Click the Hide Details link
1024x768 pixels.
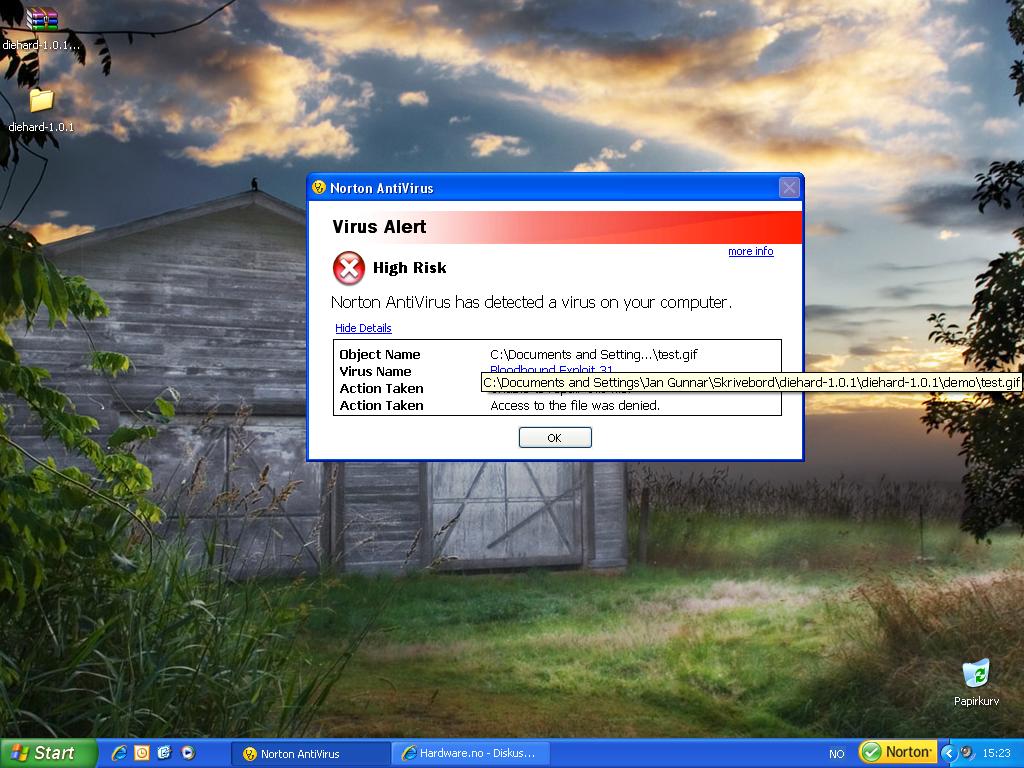(363, 328)
